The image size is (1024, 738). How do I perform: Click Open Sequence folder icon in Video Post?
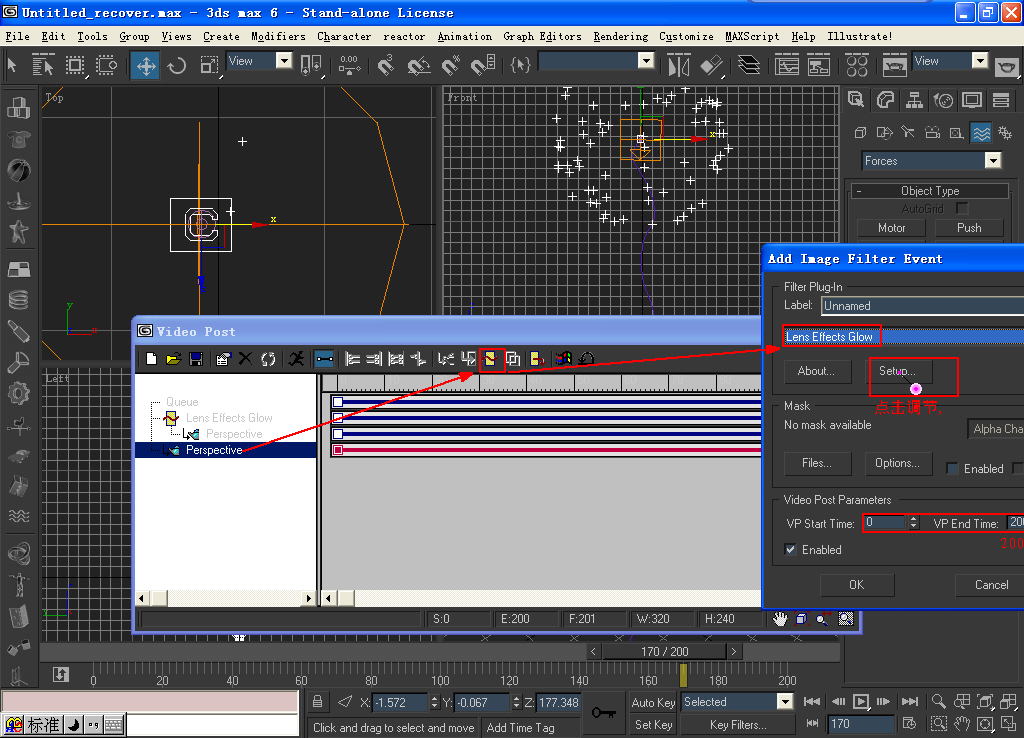coord(173,359)
